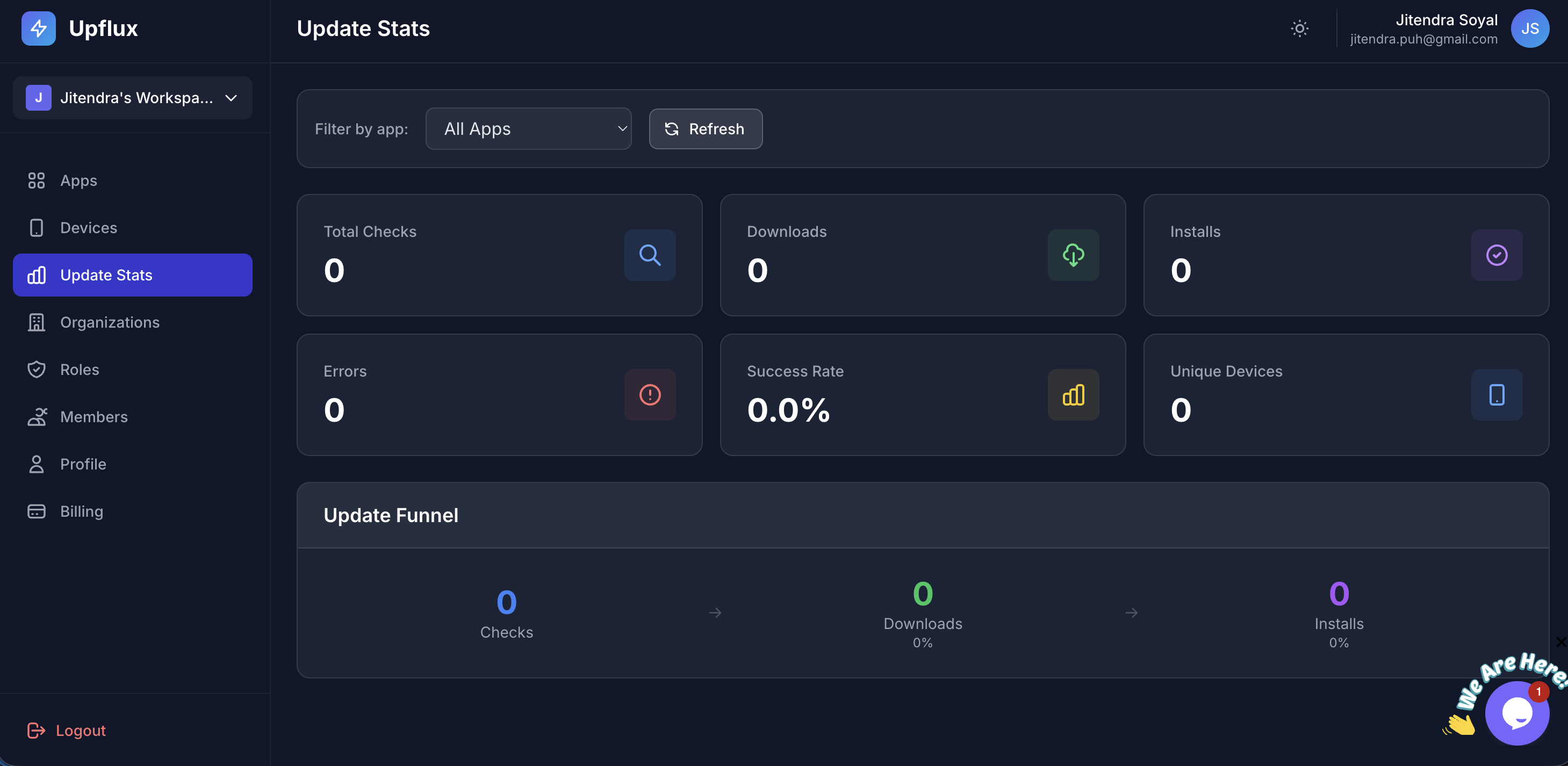Open the chat support bubble

coord(1516,713)
